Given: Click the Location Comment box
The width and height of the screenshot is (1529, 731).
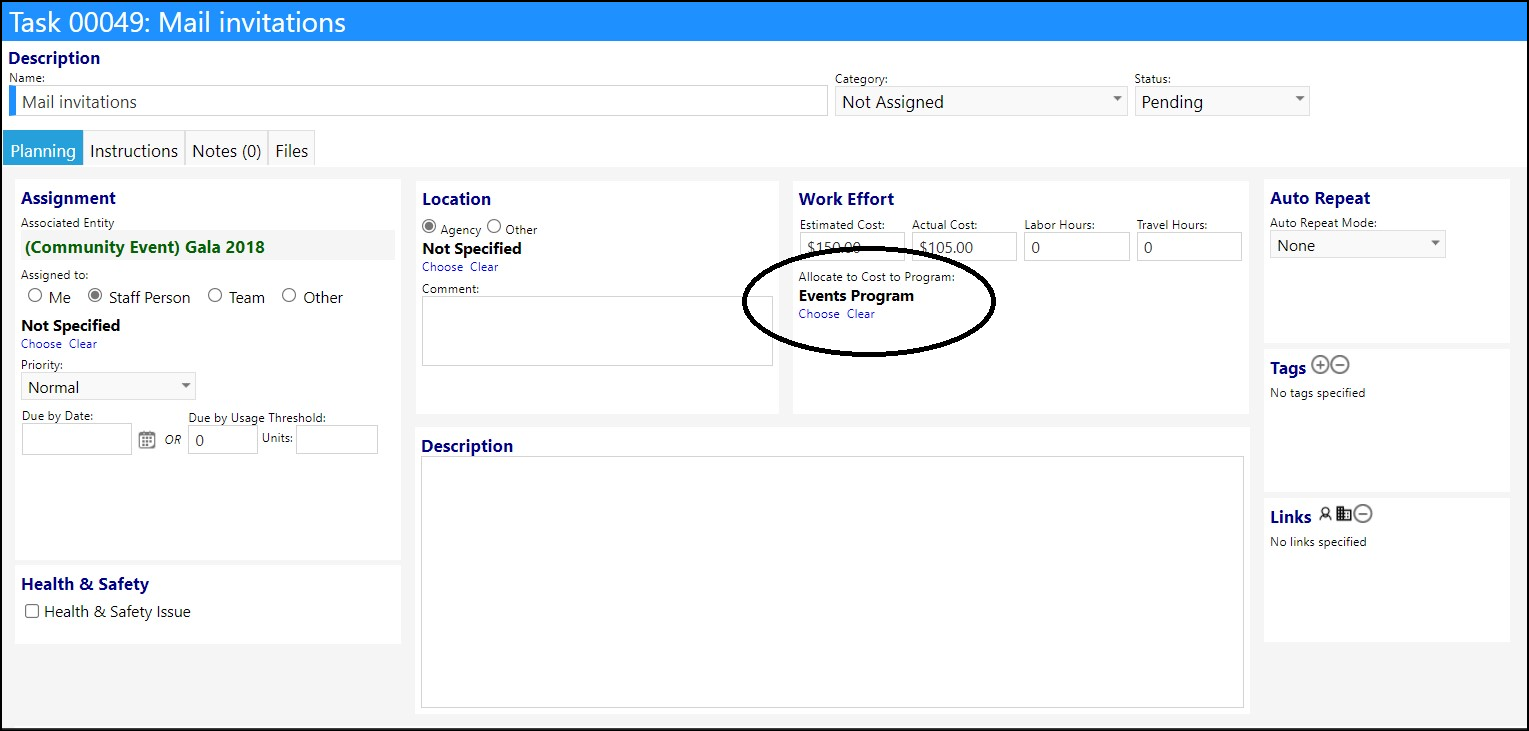Looking at the screenshot, I should [597, 331].
